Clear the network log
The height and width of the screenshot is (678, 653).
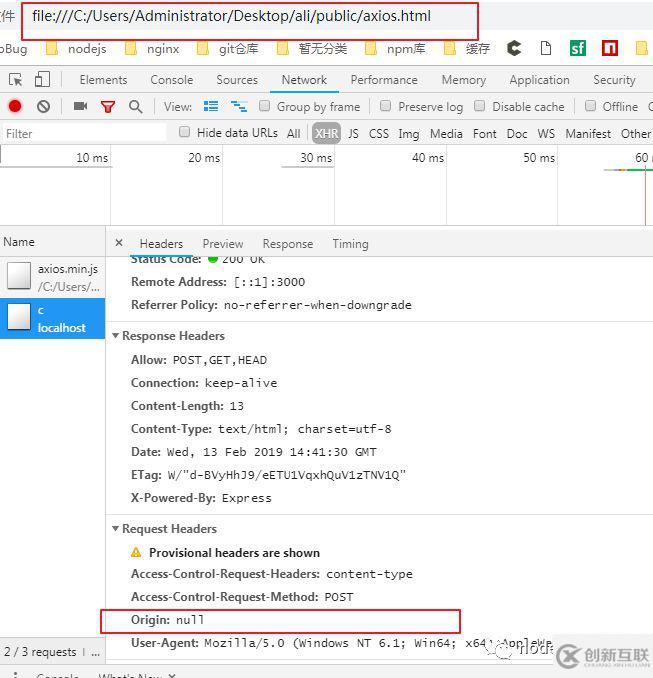[43, 106]
